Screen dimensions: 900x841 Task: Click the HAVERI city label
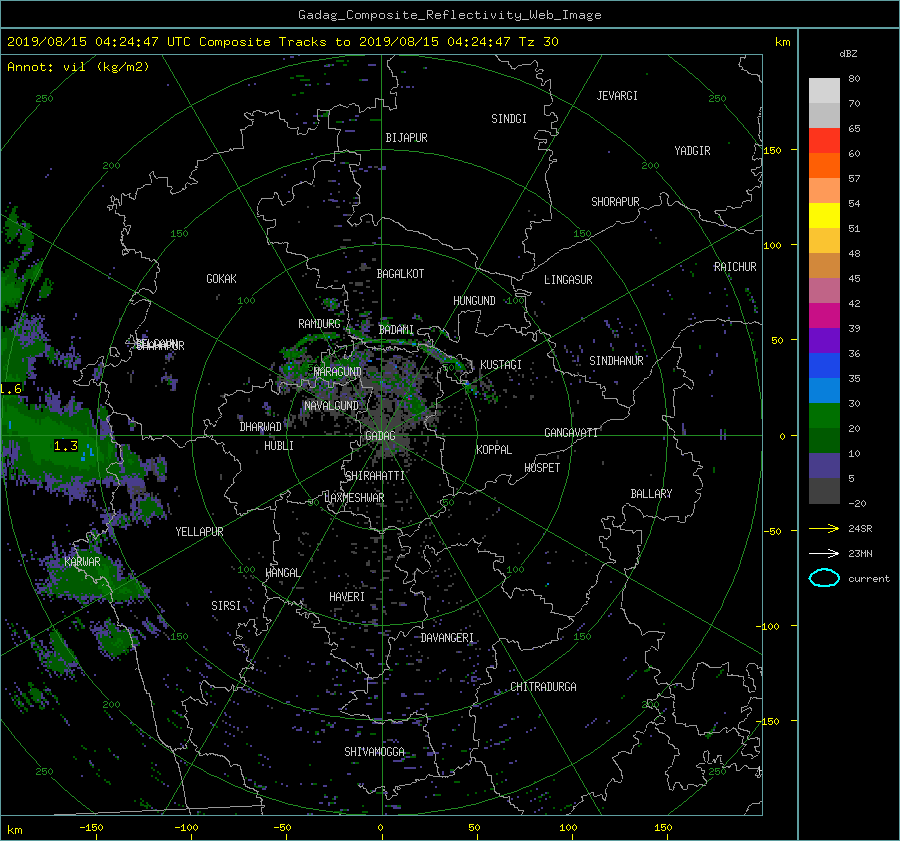(347, 597)
